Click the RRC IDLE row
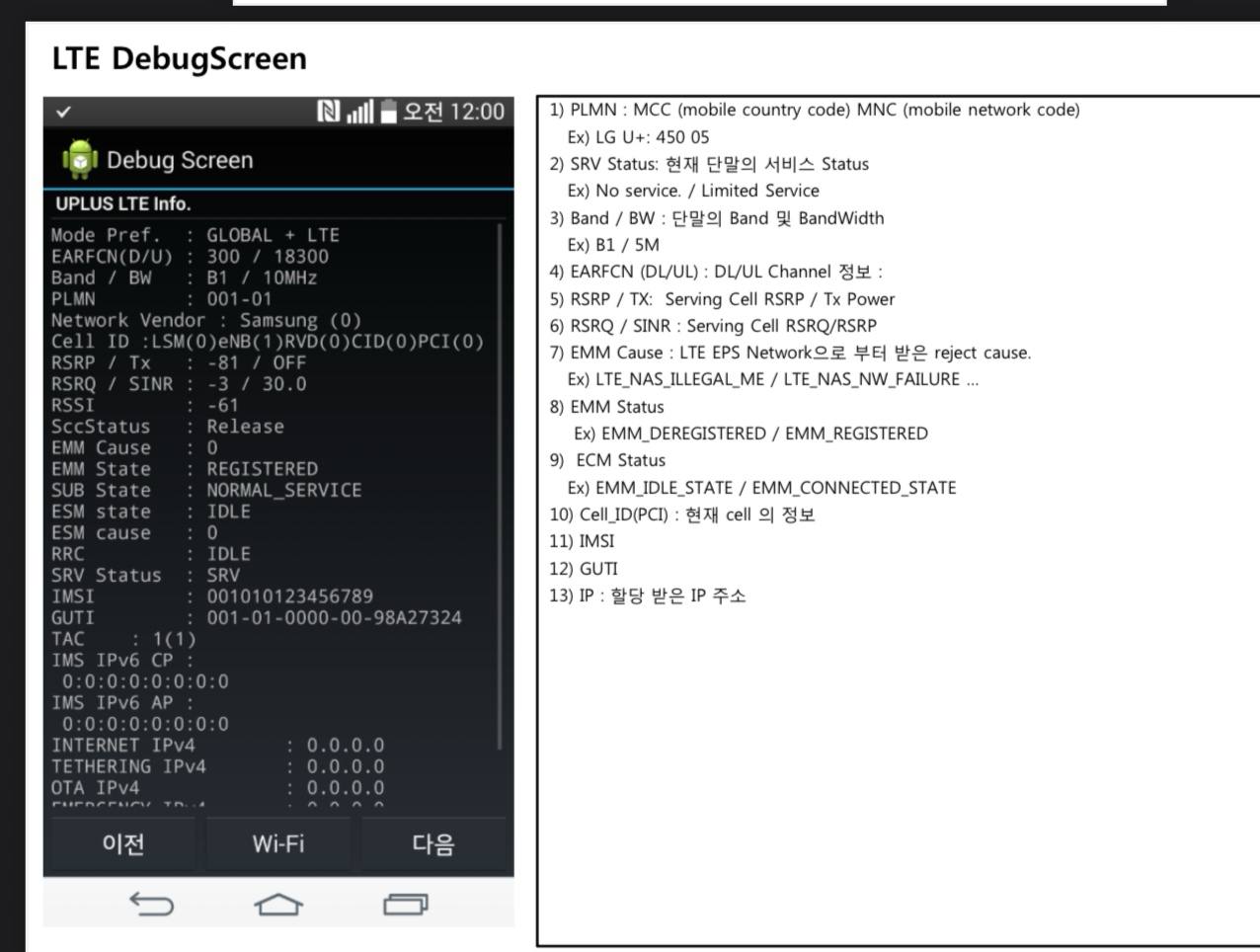1260x952 pixels. pos(151,554)
